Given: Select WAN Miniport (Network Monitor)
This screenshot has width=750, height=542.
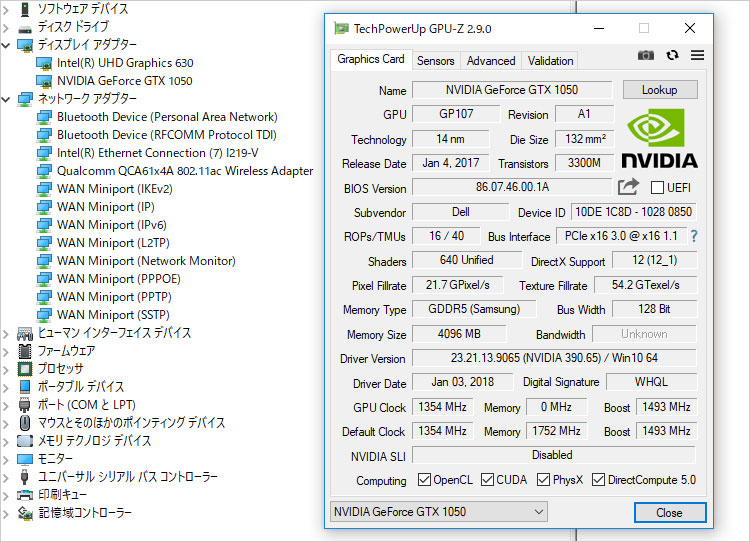Looking at the screenshot, I should 146,261.
